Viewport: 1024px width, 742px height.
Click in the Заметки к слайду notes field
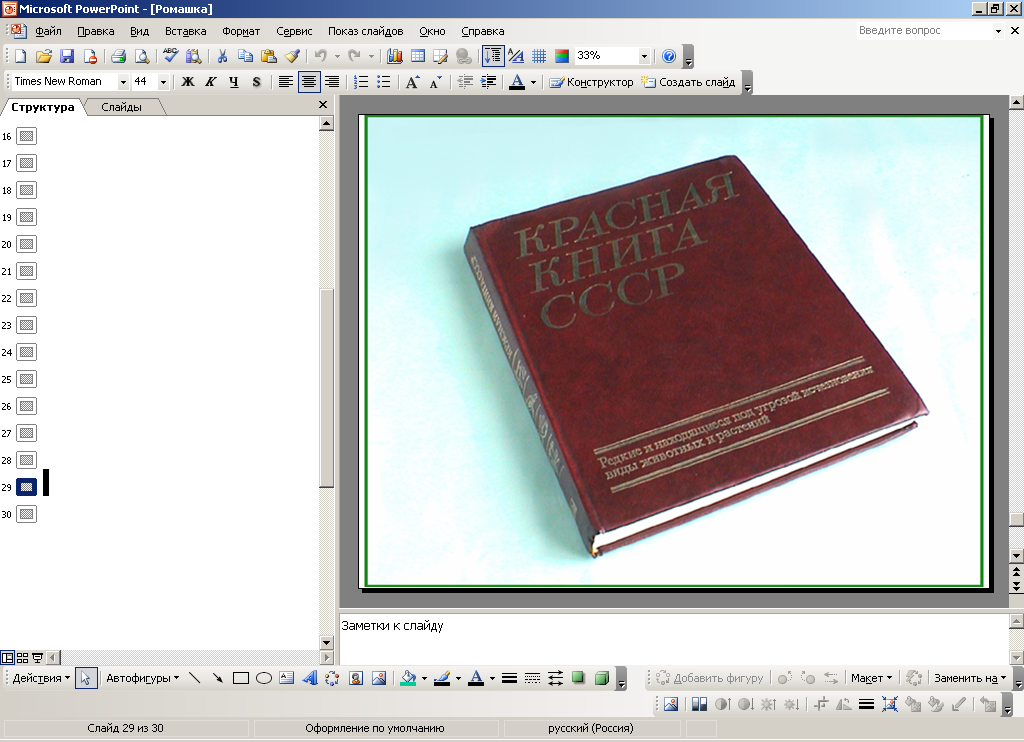[673, 639]
